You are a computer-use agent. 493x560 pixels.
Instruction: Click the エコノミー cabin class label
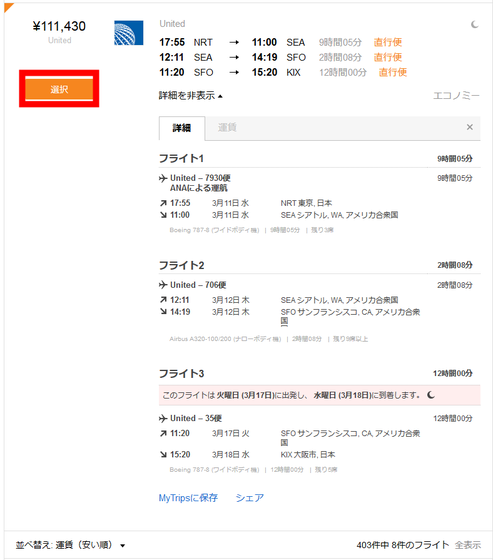click(456, 96)
